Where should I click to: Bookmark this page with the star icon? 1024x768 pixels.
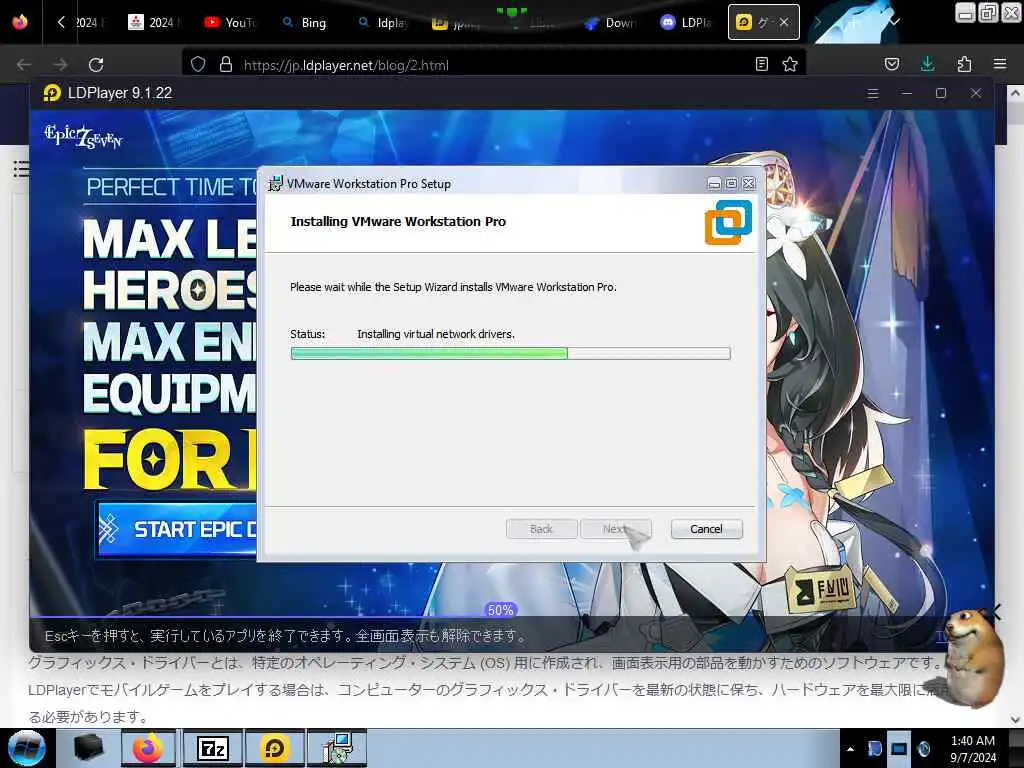click(x=790, y=64)
